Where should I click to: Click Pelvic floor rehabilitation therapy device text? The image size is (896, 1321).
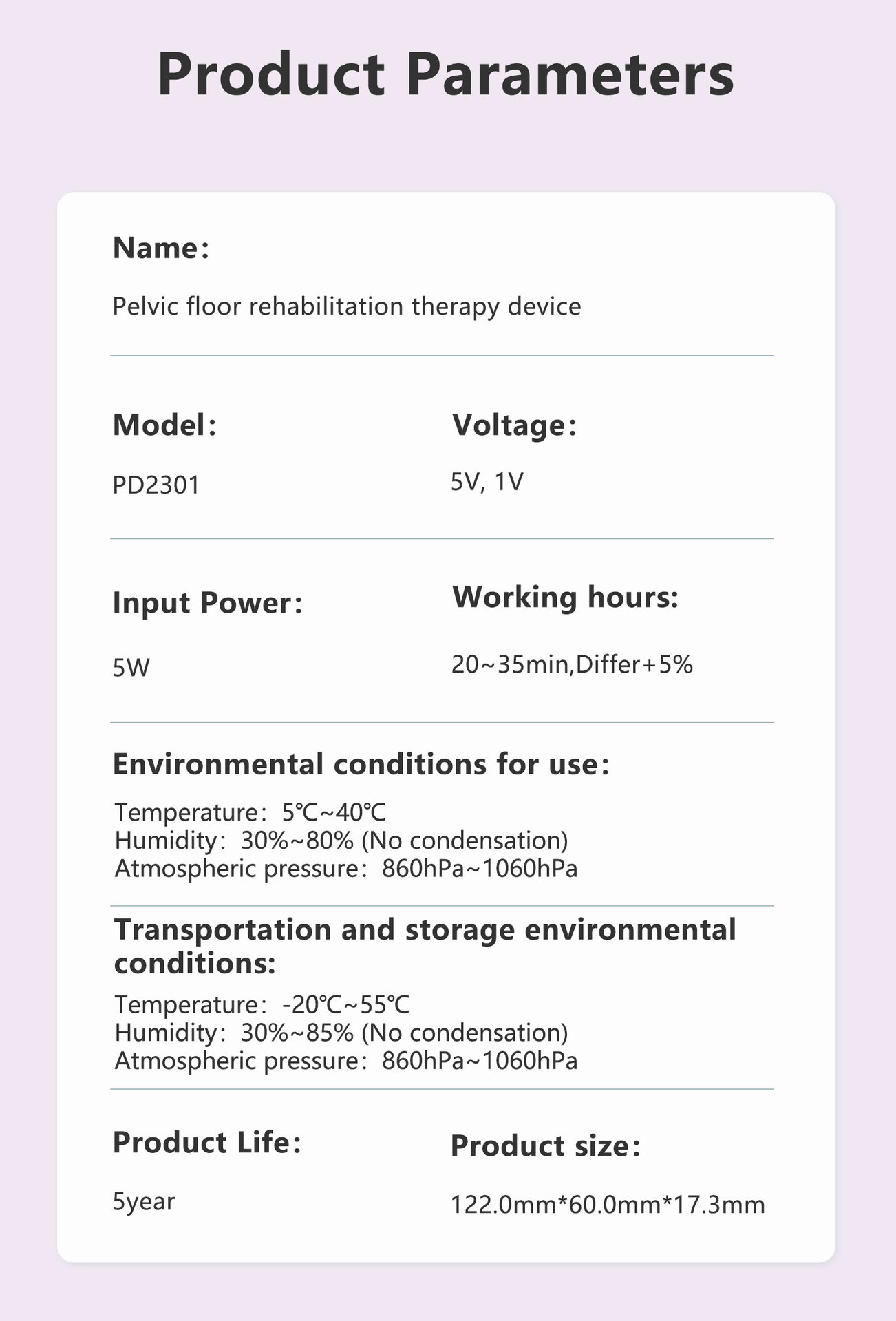click(x=347, y=306)
